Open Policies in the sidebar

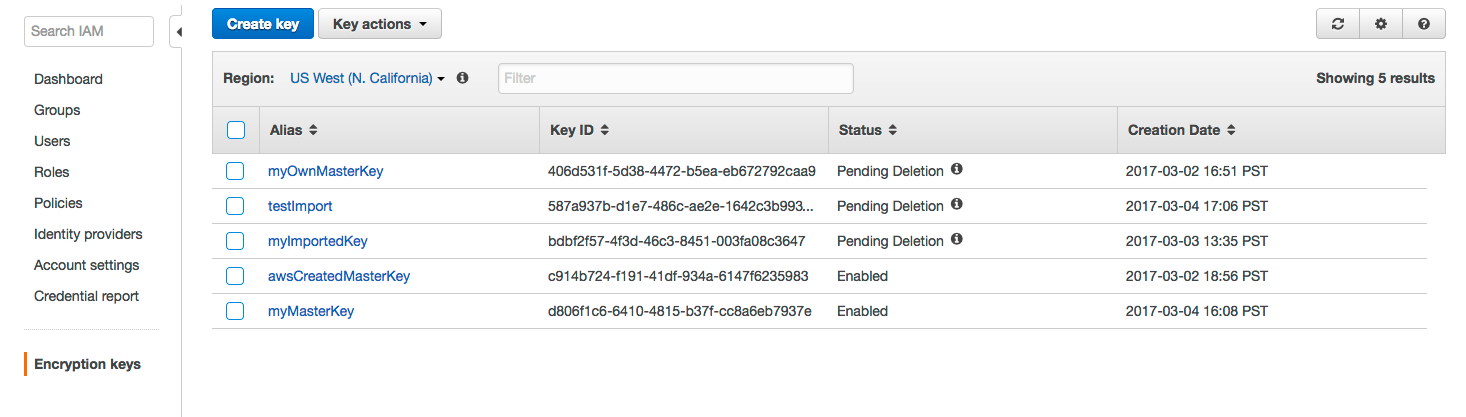pos(58,203)
